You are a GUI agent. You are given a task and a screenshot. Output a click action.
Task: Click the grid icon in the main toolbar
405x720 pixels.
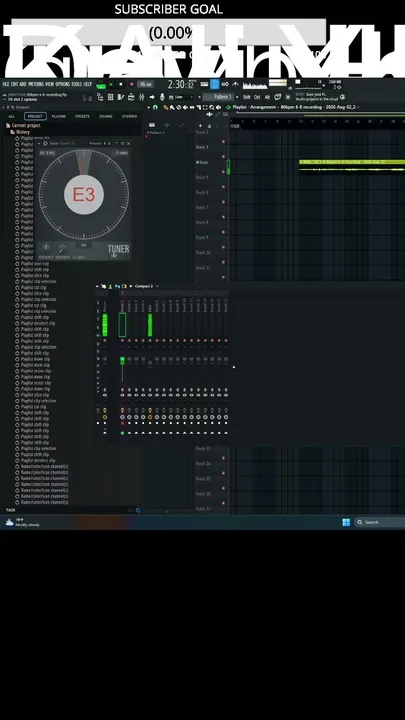(x=110, y=97)
